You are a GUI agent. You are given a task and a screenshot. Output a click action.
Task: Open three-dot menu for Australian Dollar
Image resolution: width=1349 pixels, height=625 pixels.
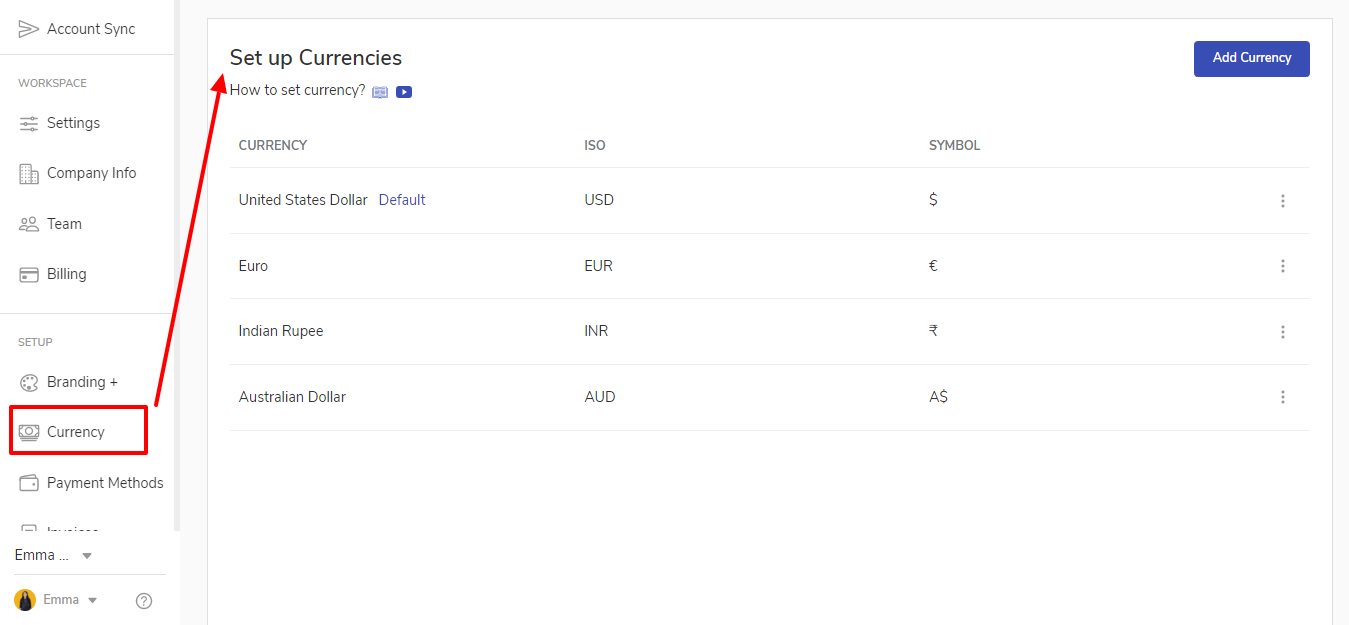pos(1283,397)
